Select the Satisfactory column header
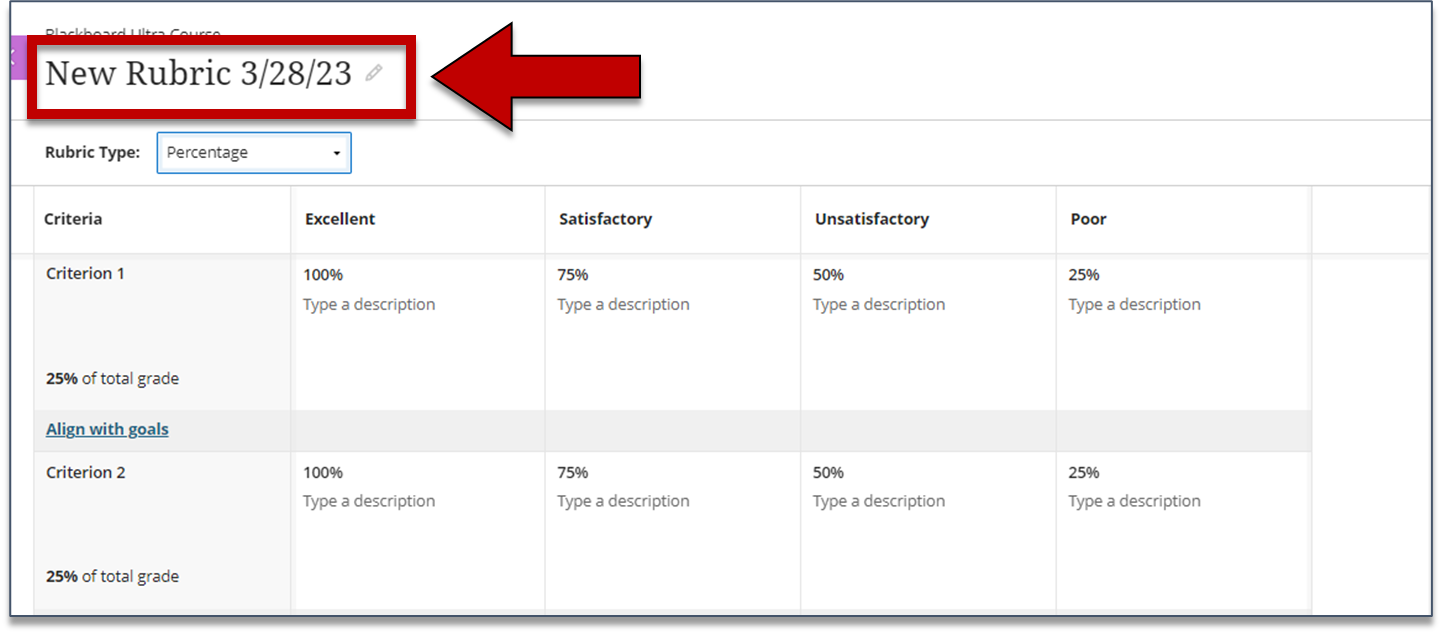 (605, 219)
